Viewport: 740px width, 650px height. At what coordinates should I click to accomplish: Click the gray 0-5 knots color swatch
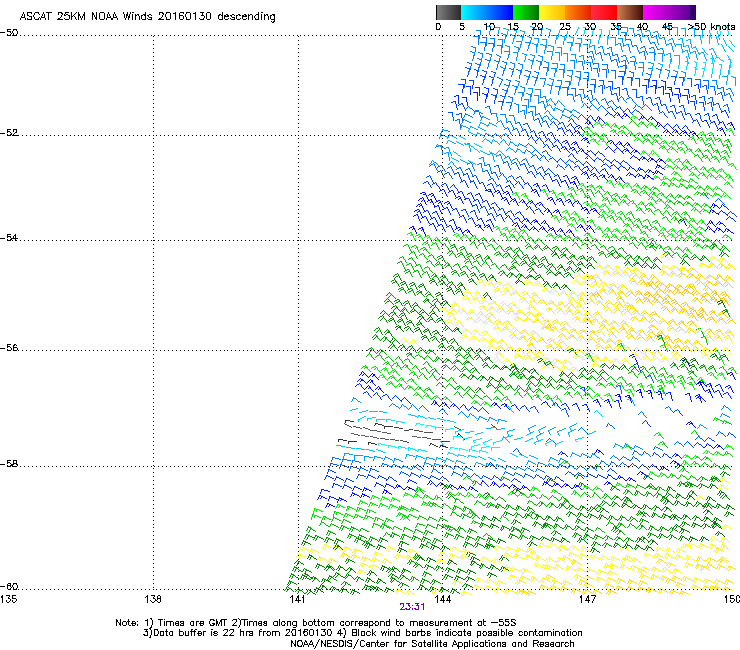[x=448, y=12]
